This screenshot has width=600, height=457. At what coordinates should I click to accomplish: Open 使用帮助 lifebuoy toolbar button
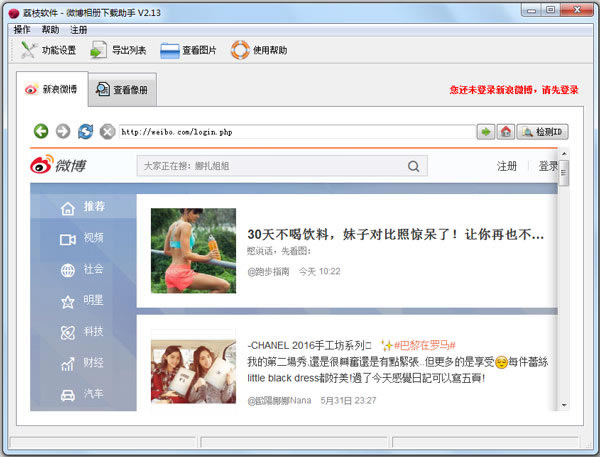click(x=259, y=50)
